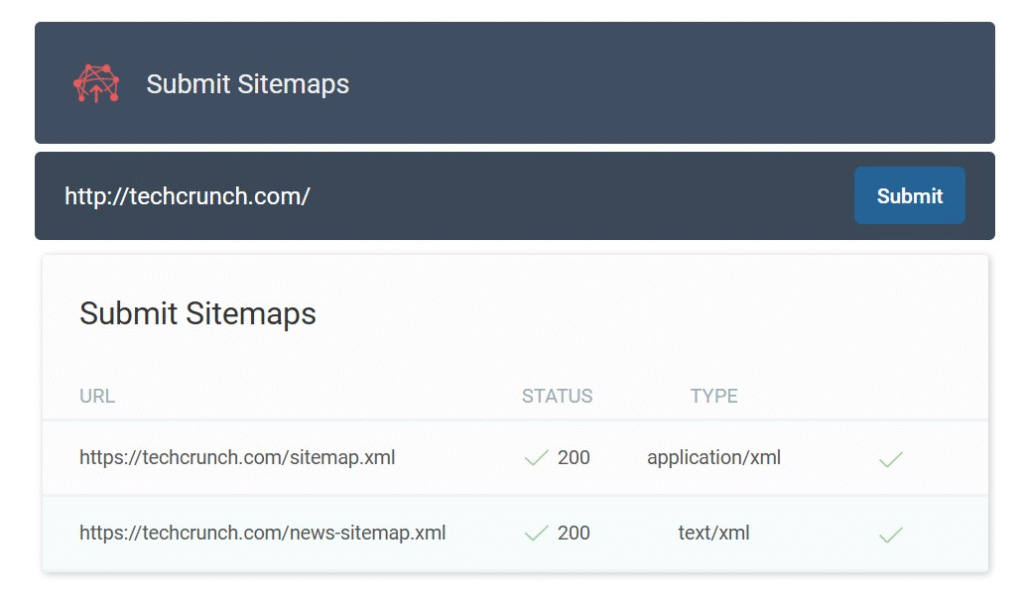Open the https://techcrunch.com/news-sitemap.xml link
Viewport: 1024px width, 602px height.
(263, 533)
